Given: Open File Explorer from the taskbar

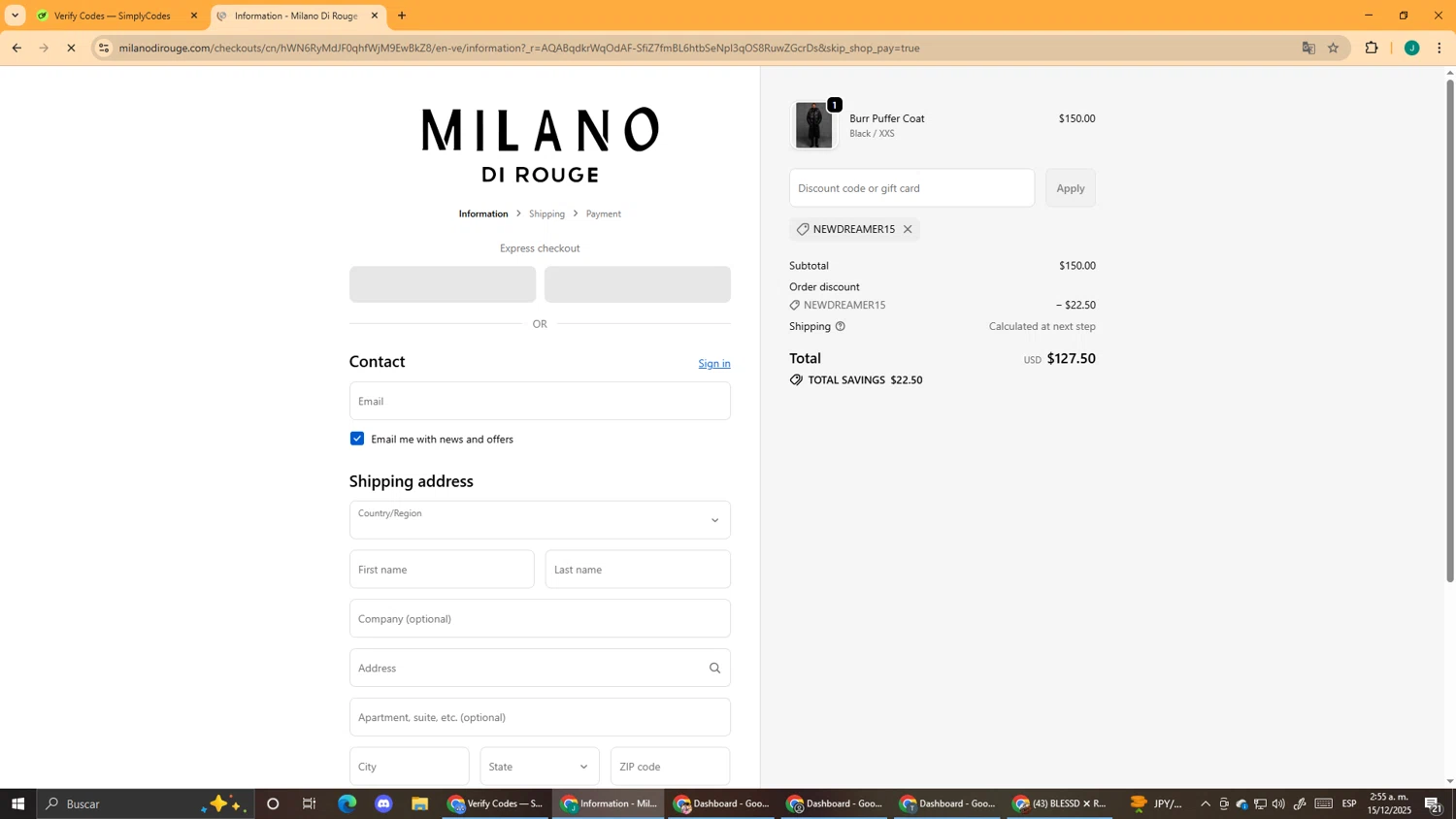Looking at the screenshot, I should [x=420, y=803].
